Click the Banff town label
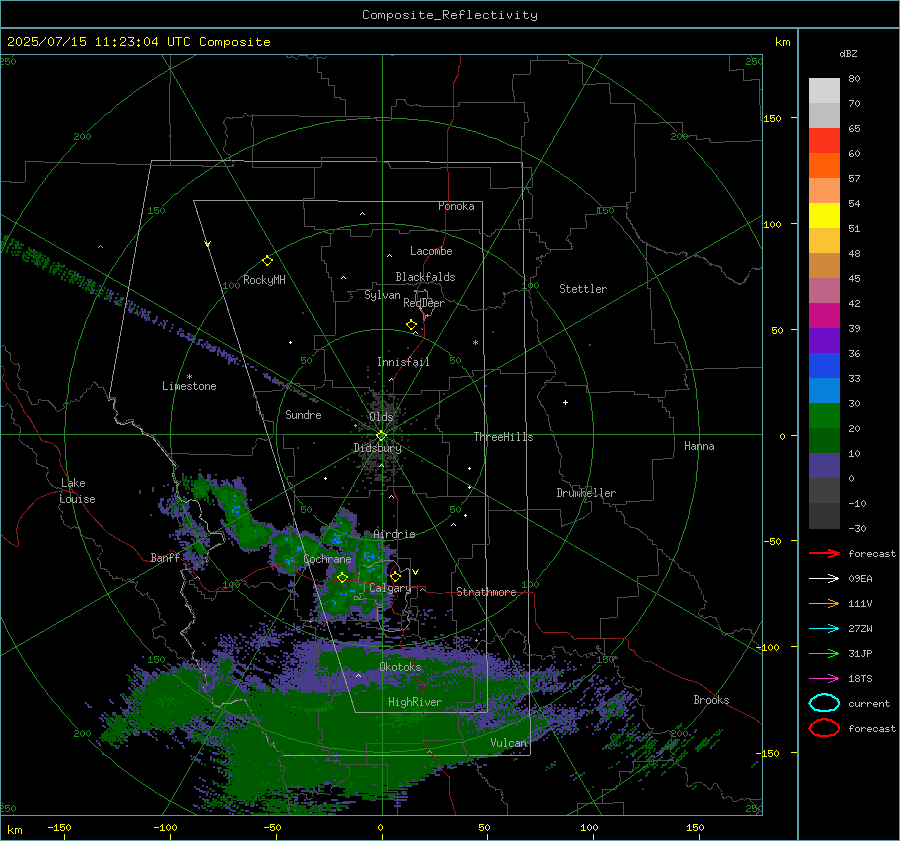 165,557
